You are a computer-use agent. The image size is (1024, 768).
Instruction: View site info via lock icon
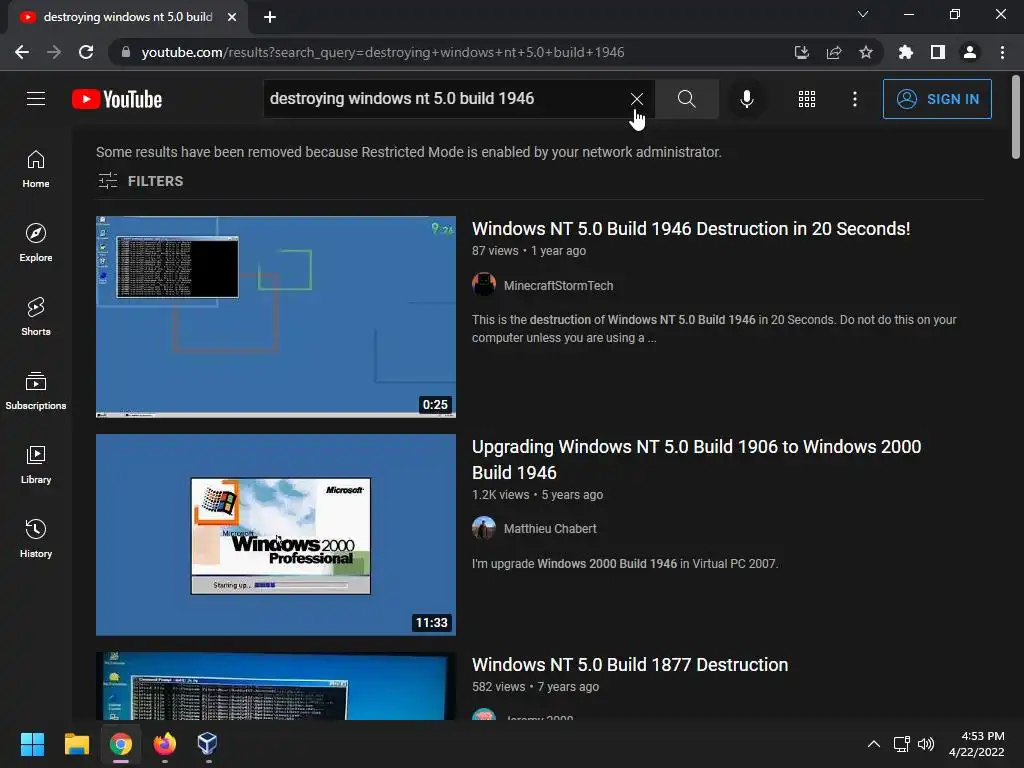coord(125,52)
